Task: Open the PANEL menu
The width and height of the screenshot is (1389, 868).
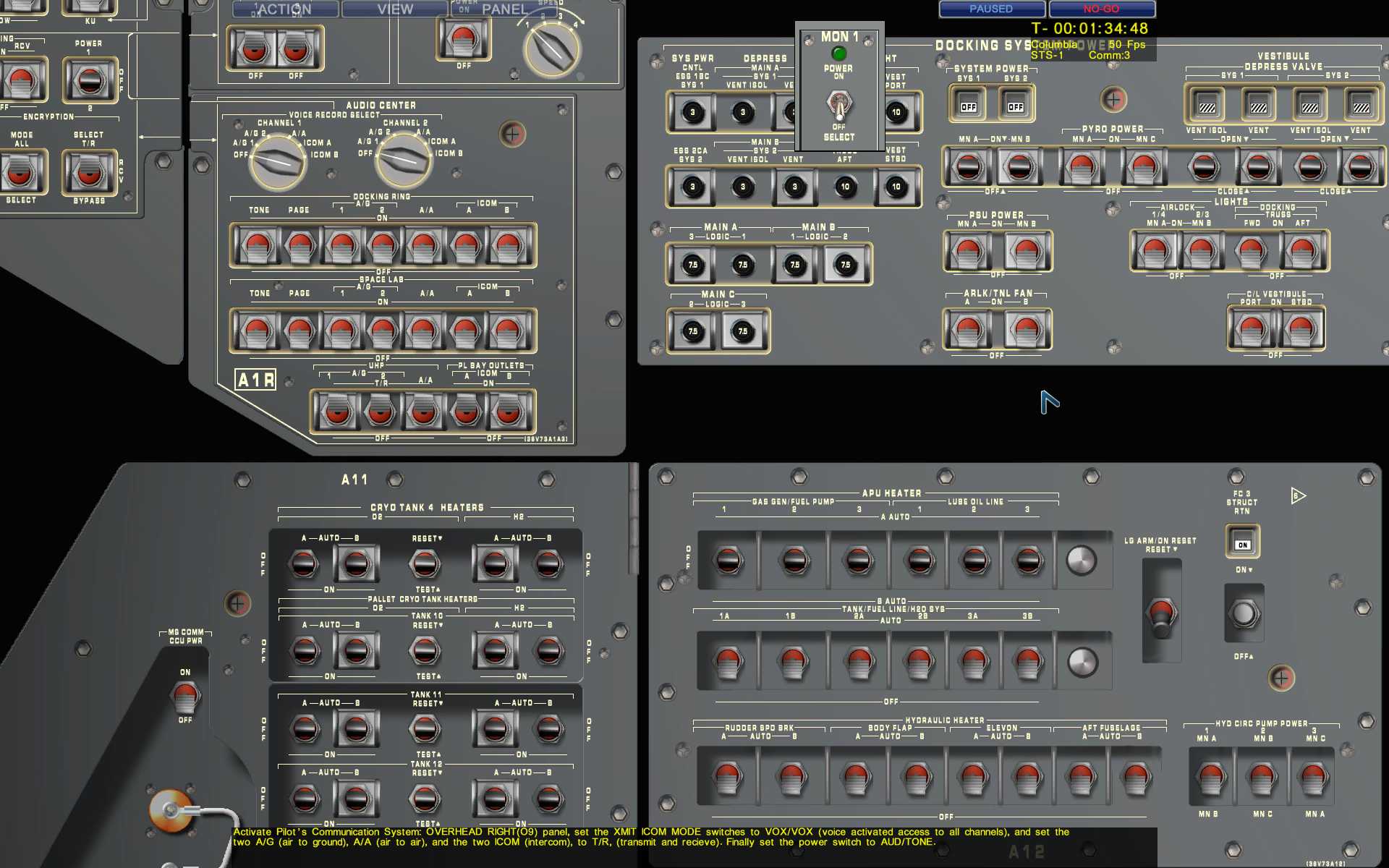Action: click(x=504, y=9)
